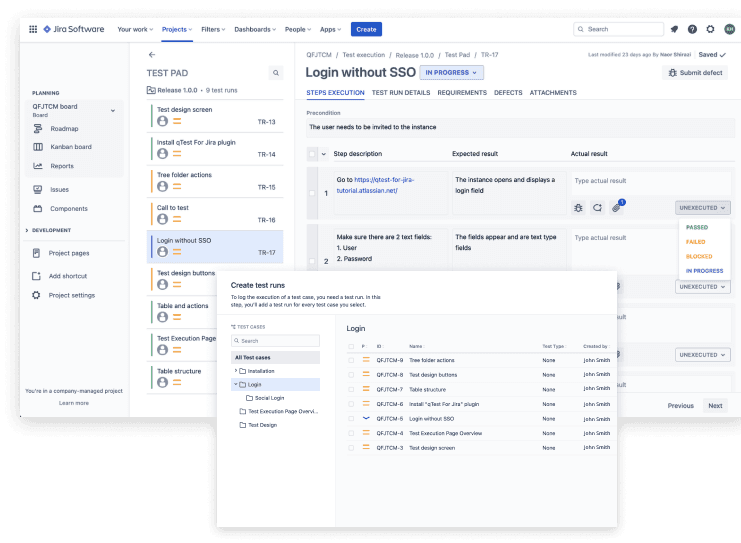Go back using the left arrow icon
The image size is (741, 543).
(x=152, y=55)
